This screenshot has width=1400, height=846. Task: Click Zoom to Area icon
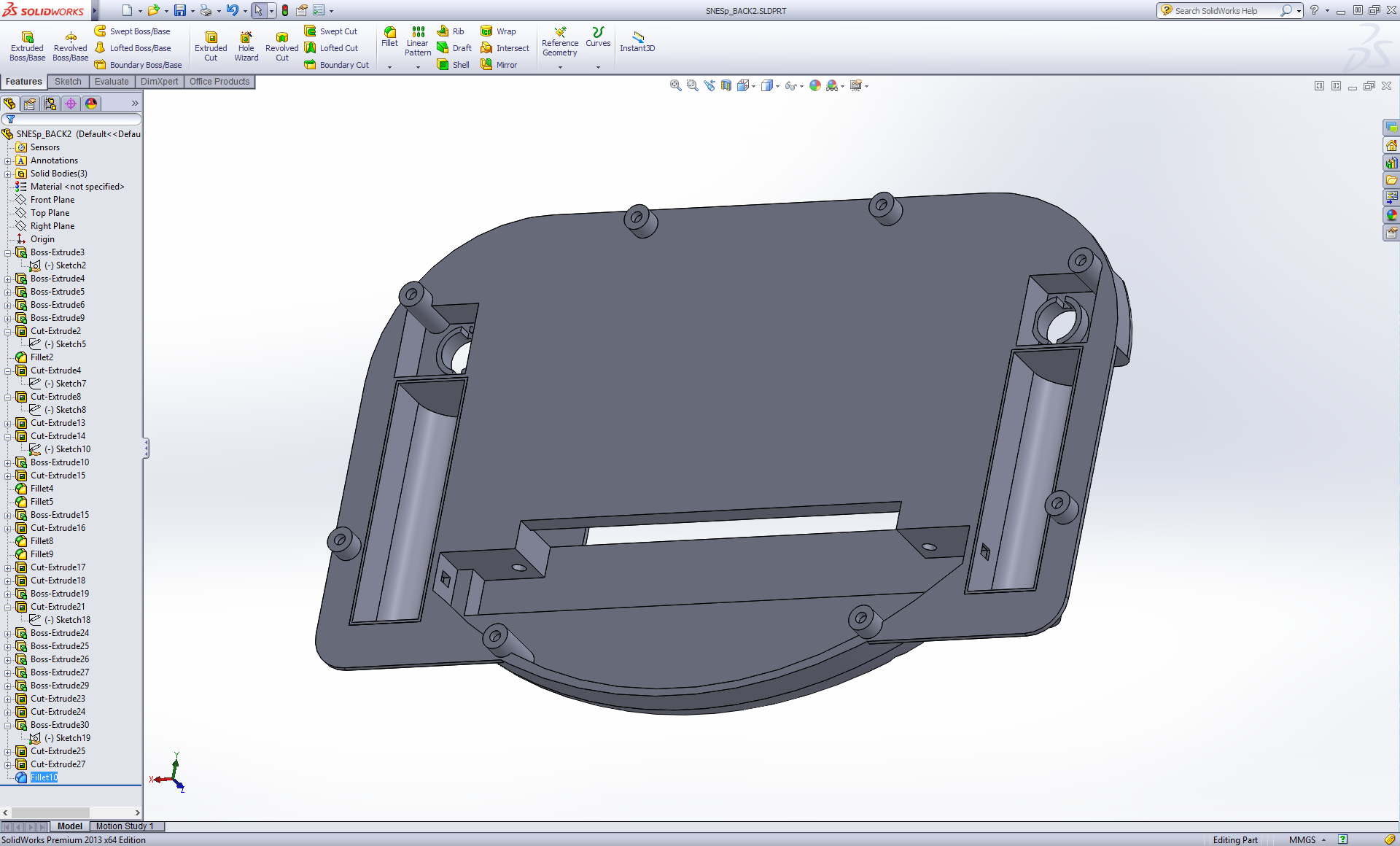pos(692,85)
